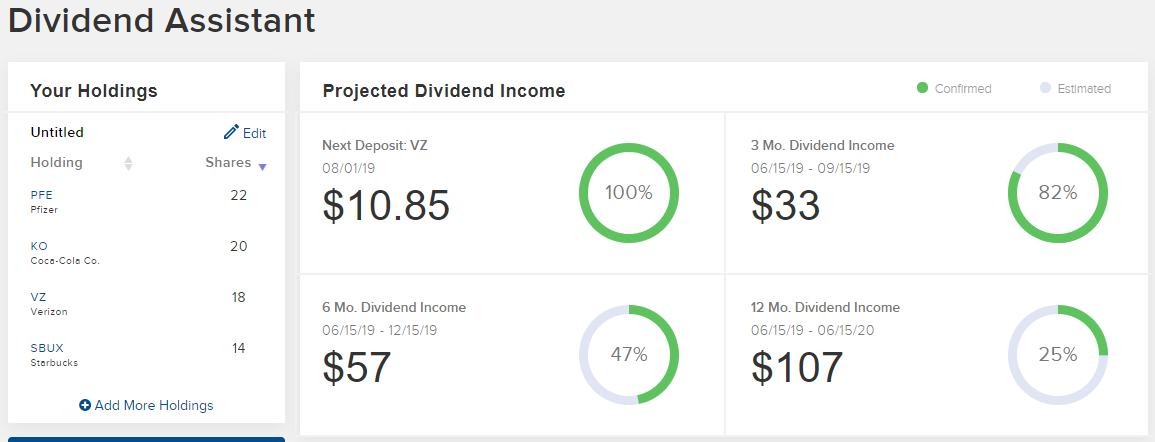
Task: Open the SBUX ticker link
Action: tap(47, 348)
